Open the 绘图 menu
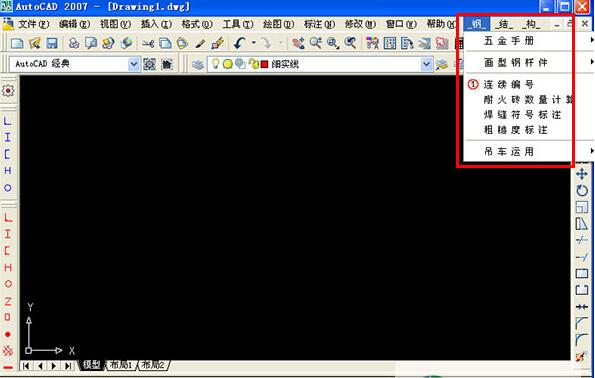Image resolution: width=595 pixels, height=378 pixels. click(279, 24)
